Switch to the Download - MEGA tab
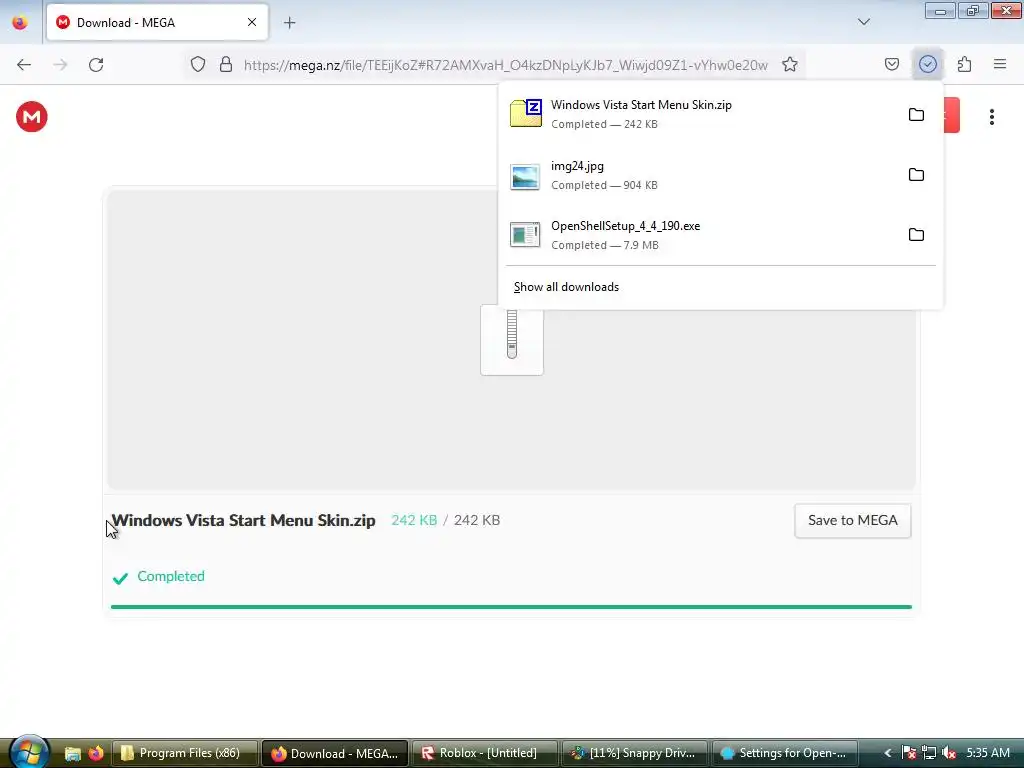Image resolution: width=1024 pixels, height=768 pixels. click(157, 23)
